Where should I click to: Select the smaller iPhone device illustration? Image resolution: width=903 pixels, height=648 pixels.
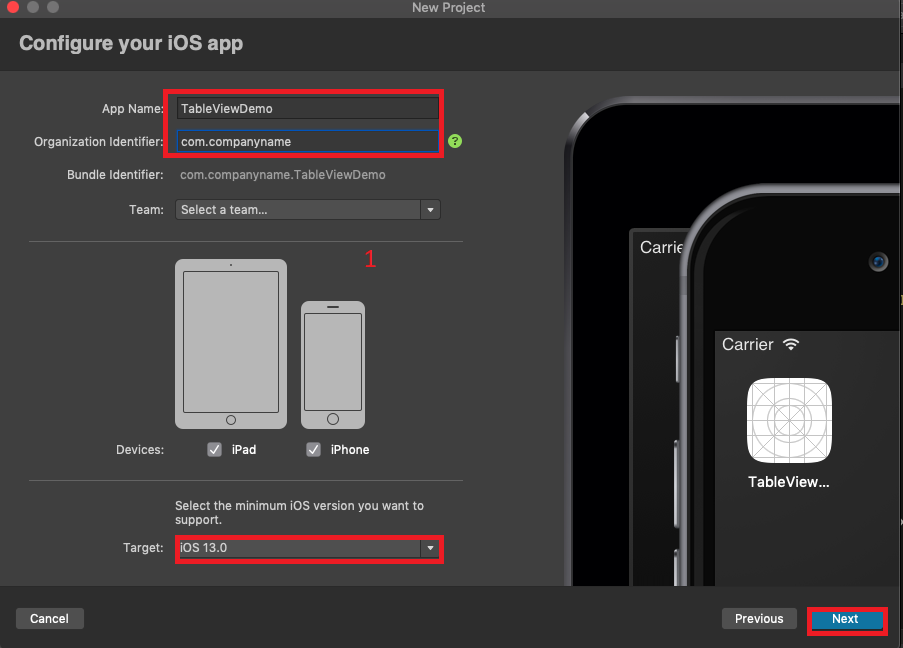click(x=333, y=364)
